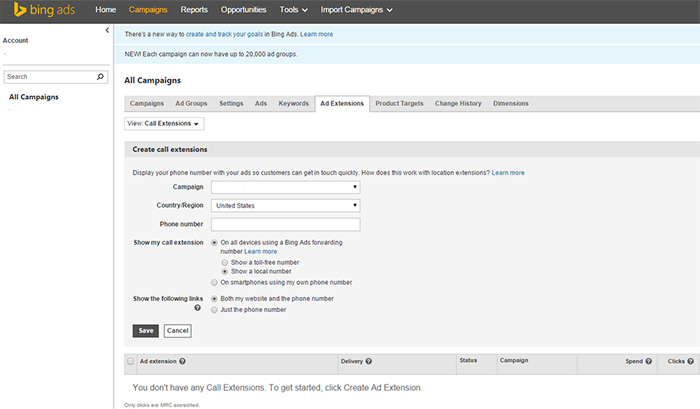
Task: Click help icon beside Spend column
Action: (648, 360)
